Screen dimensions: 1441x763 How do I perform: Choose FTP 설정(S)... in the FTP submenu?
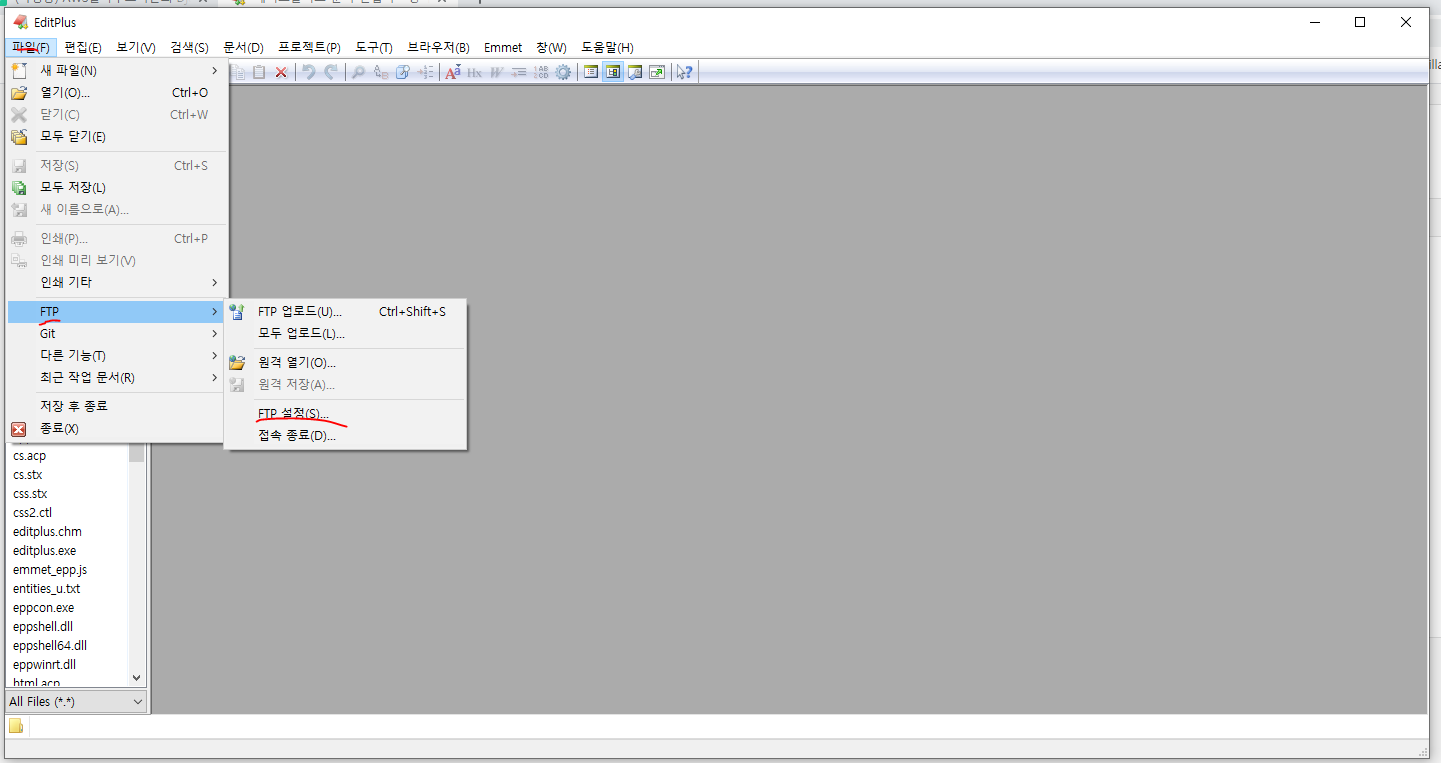click(x=345, y=414)
